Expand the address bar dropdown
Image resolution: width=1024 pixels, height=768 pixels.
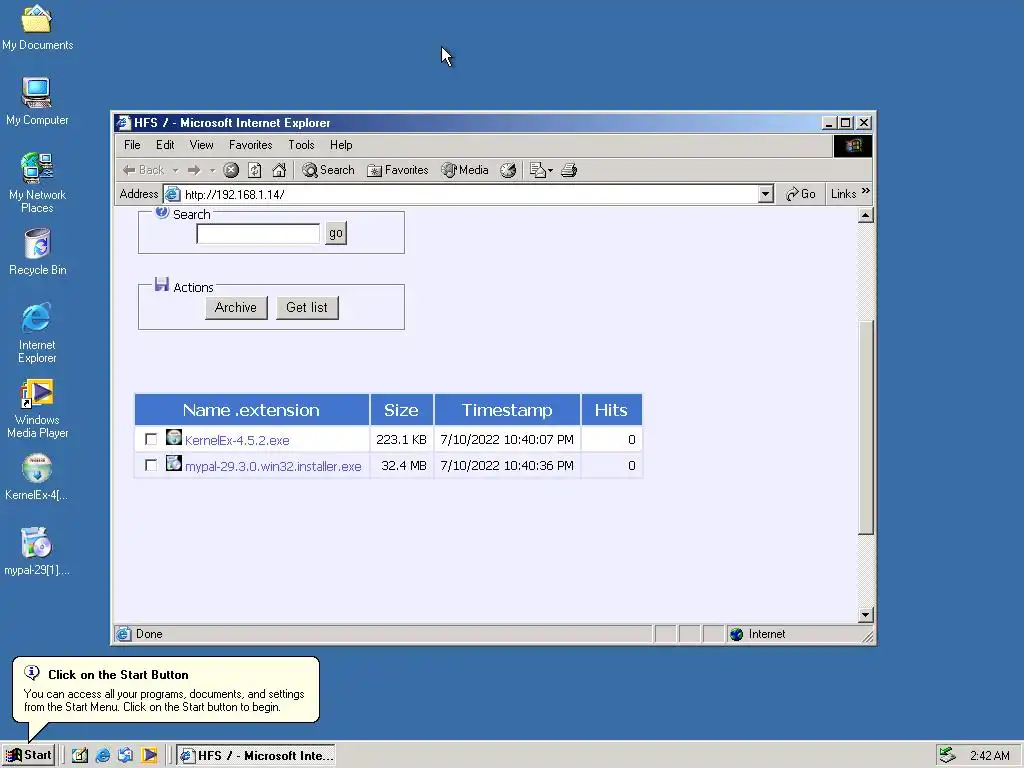point(766,194)
